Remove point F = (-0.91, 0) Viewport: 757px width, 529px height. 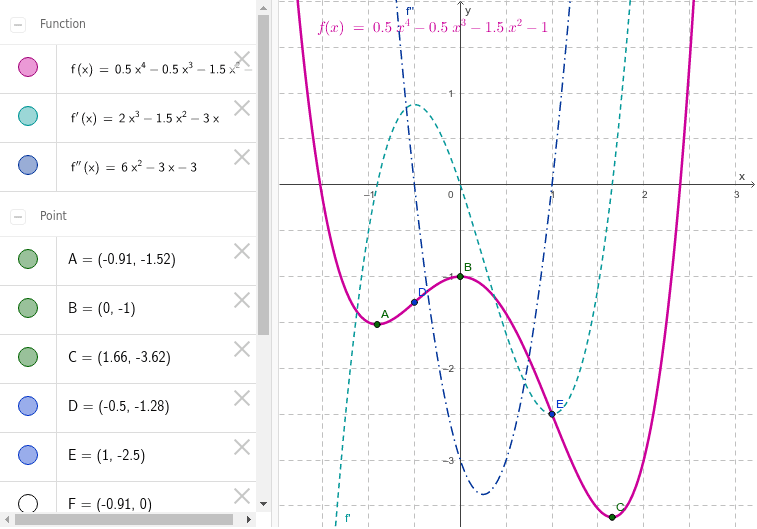242,496
